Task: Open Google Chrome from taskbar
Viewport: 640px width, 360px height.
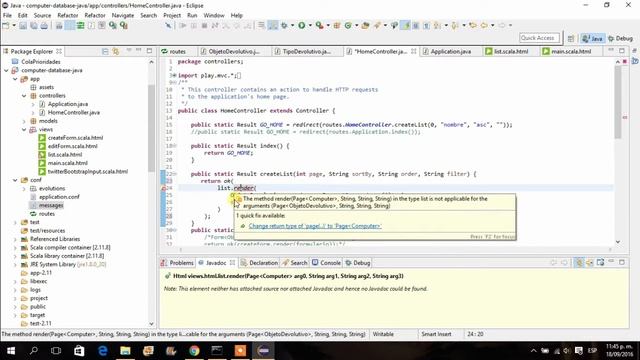Action: pyautogui.click(x=194, y=351)
